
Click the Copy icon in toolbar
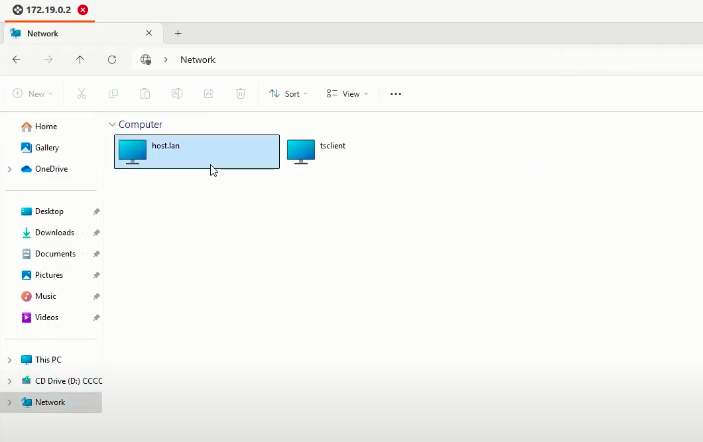[x=113, y=94]
